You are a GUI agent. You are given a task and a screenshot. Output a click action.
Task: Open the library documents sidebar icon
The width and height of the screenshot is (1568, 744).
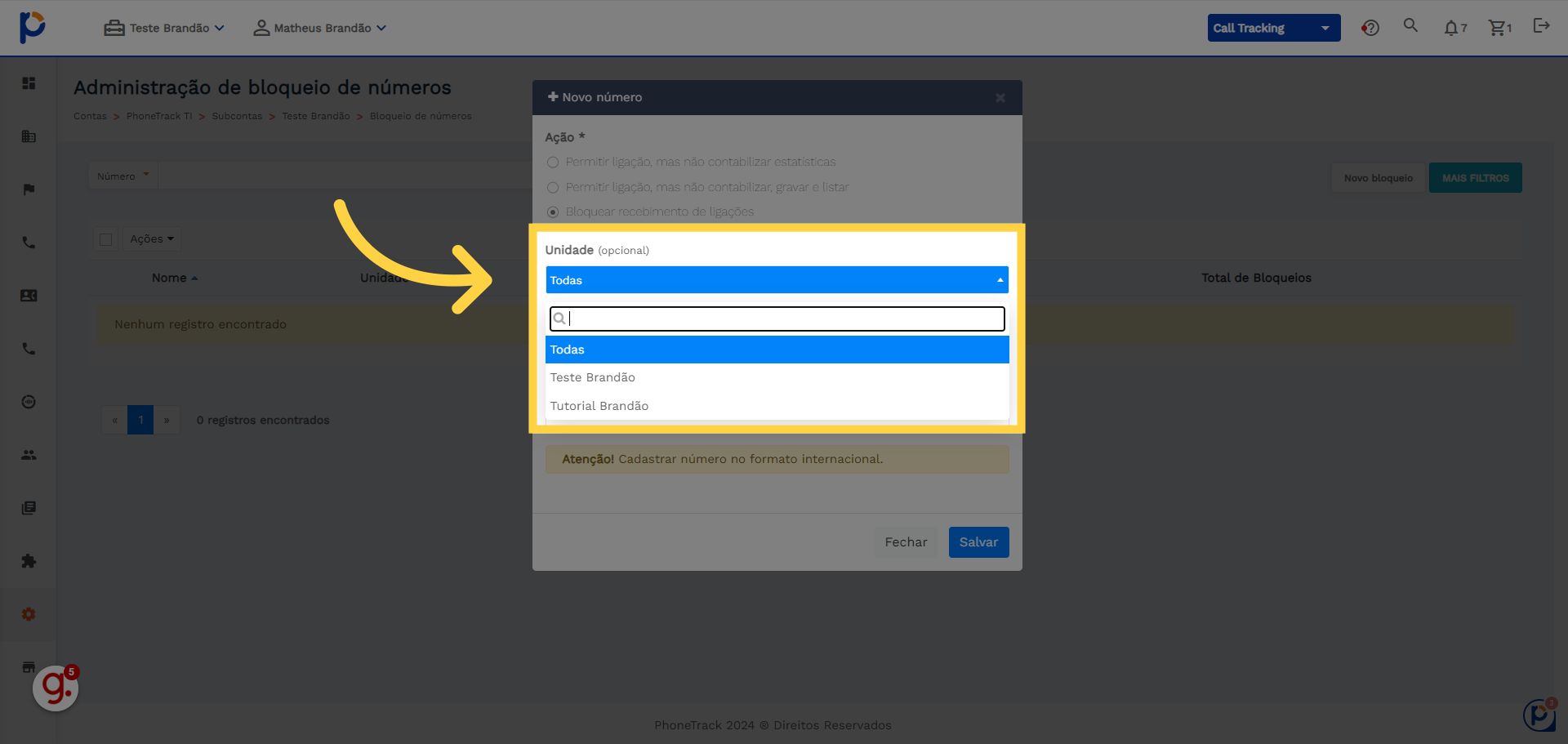coord(29,508)
